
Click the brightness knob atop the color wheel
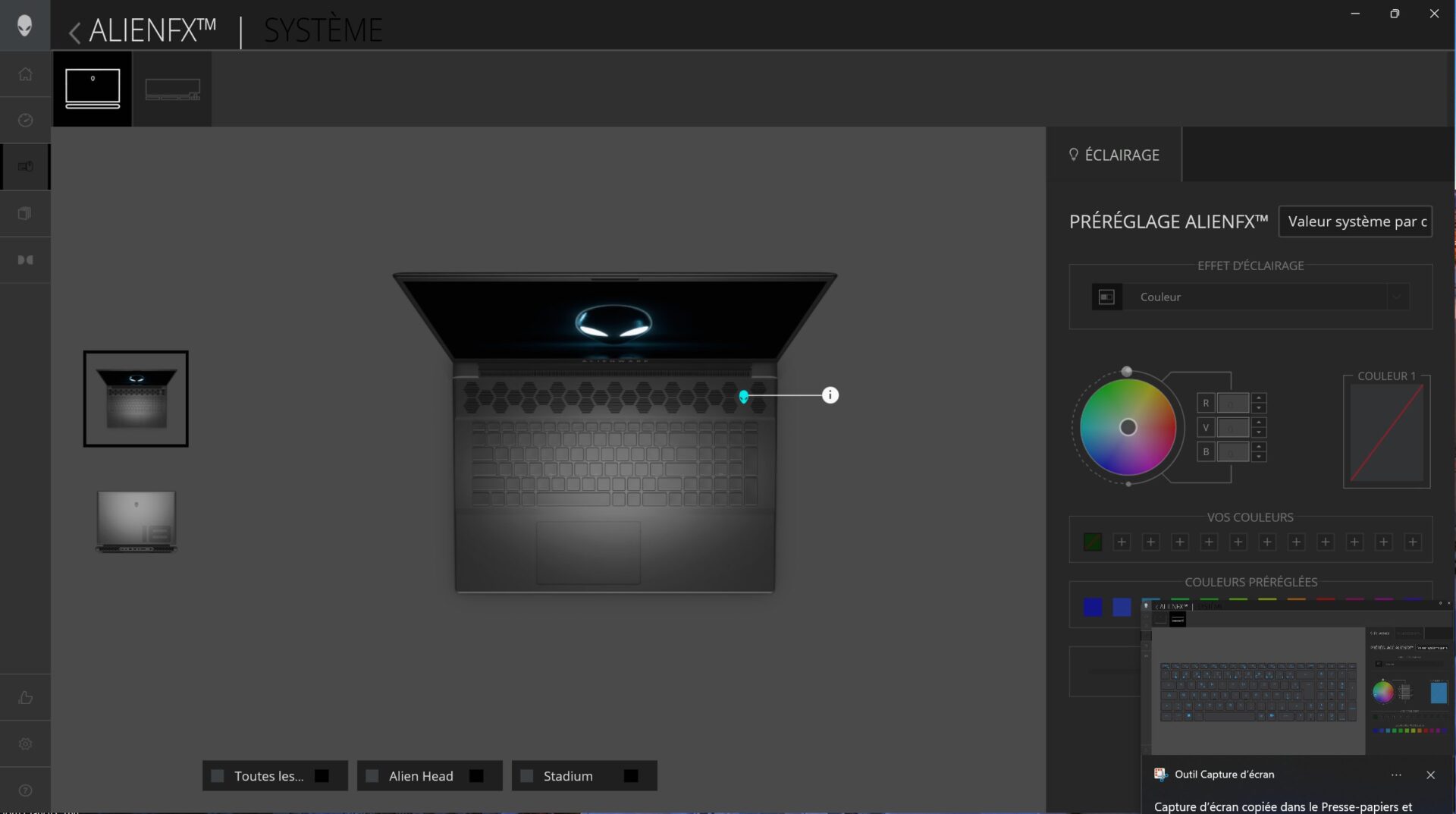tap(1127, 372)
